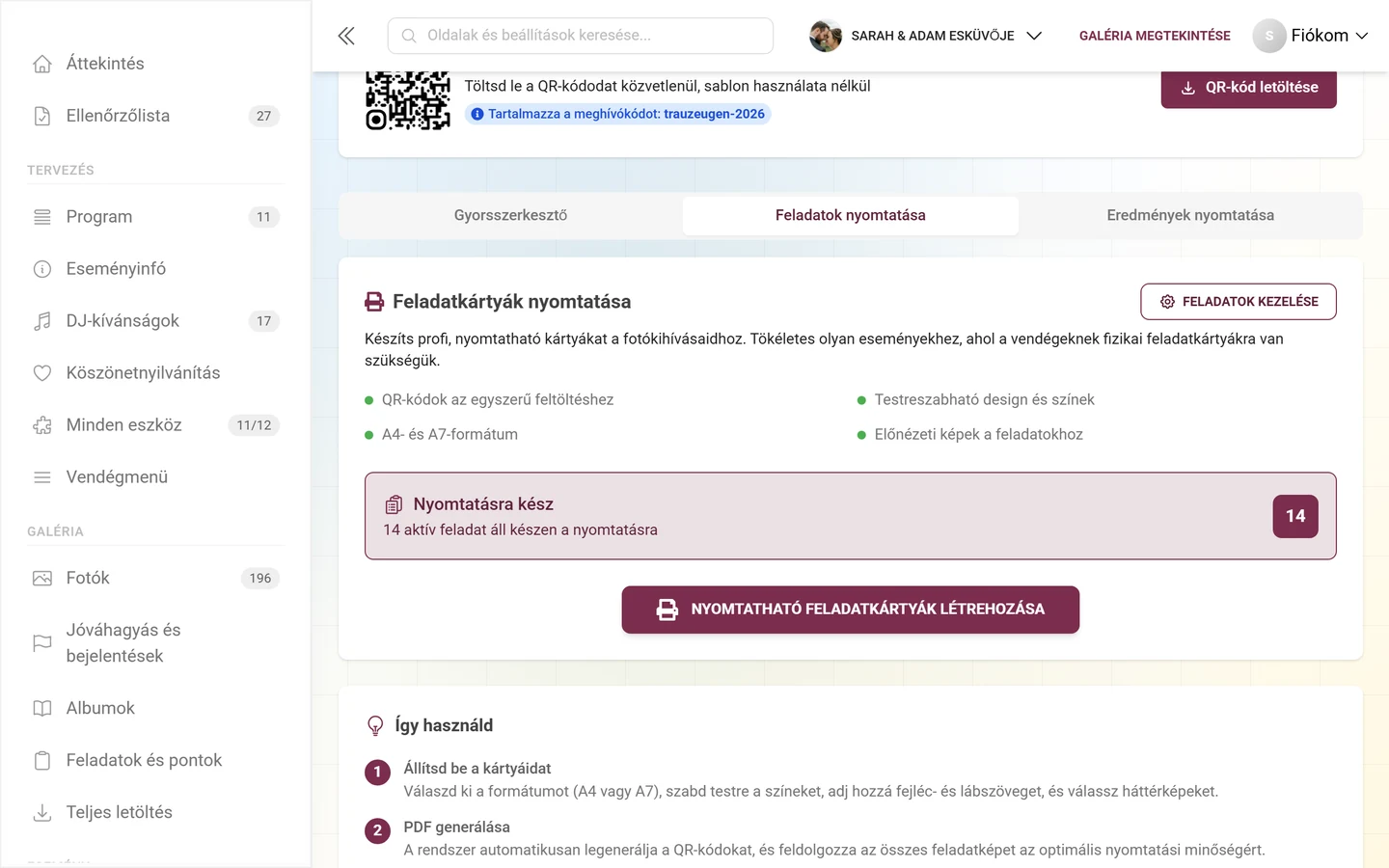
Task: Click the Minden eszköz puzzle icon
Action: point(42,425)
